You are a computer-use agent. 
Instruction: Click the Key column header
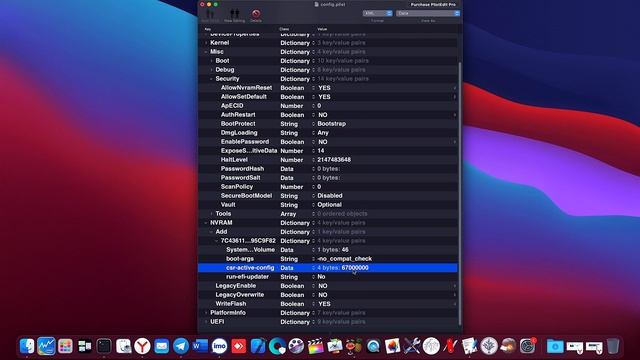208,29
